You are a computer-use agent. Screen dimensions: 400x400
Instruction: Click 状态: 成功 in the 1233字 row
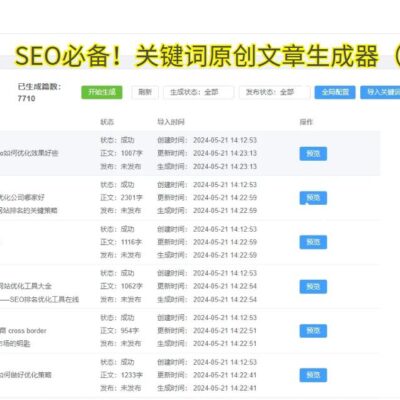pos(117,362)
